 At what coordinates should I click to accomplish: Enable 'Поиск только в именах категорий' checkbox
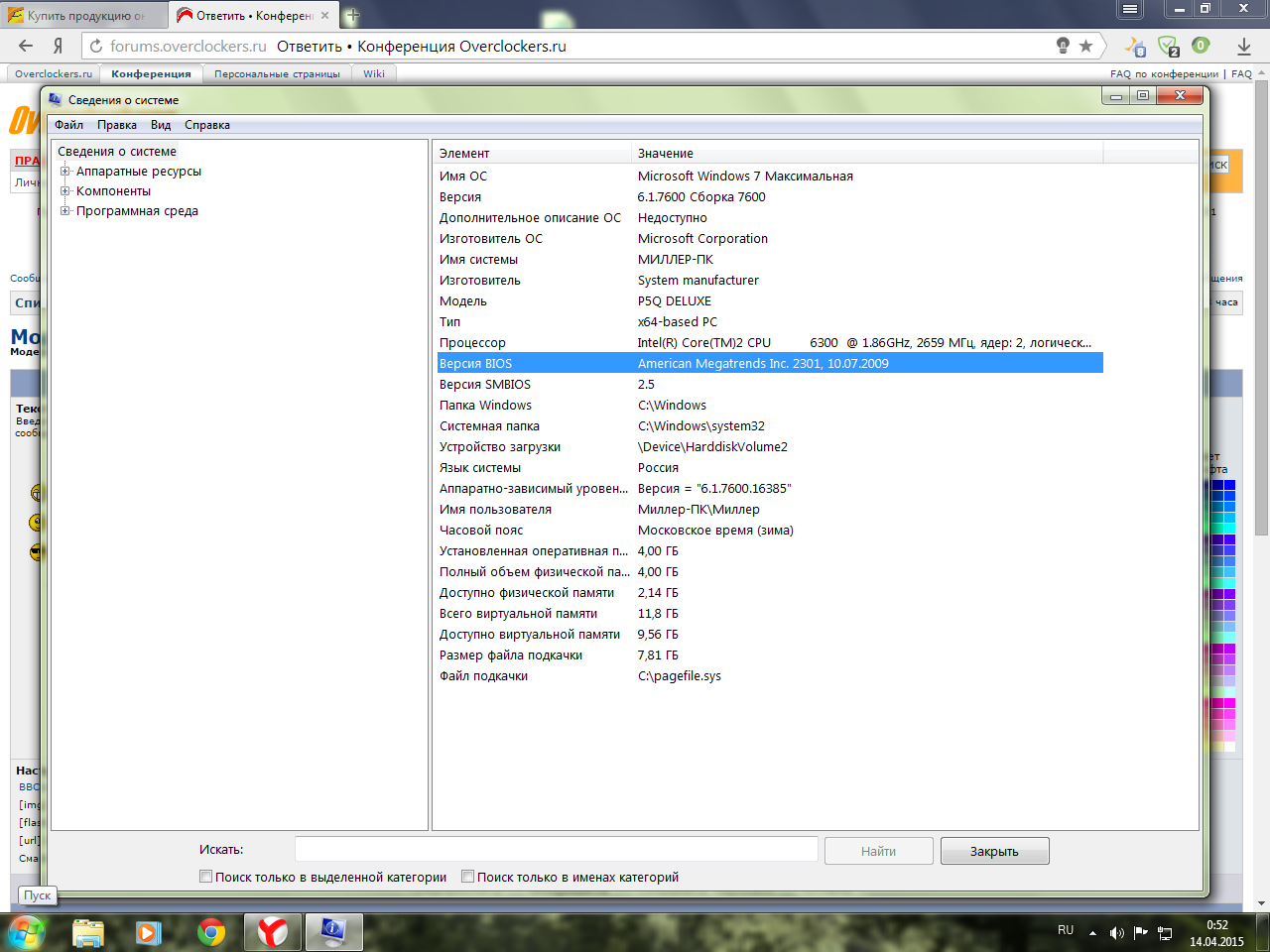468,877
